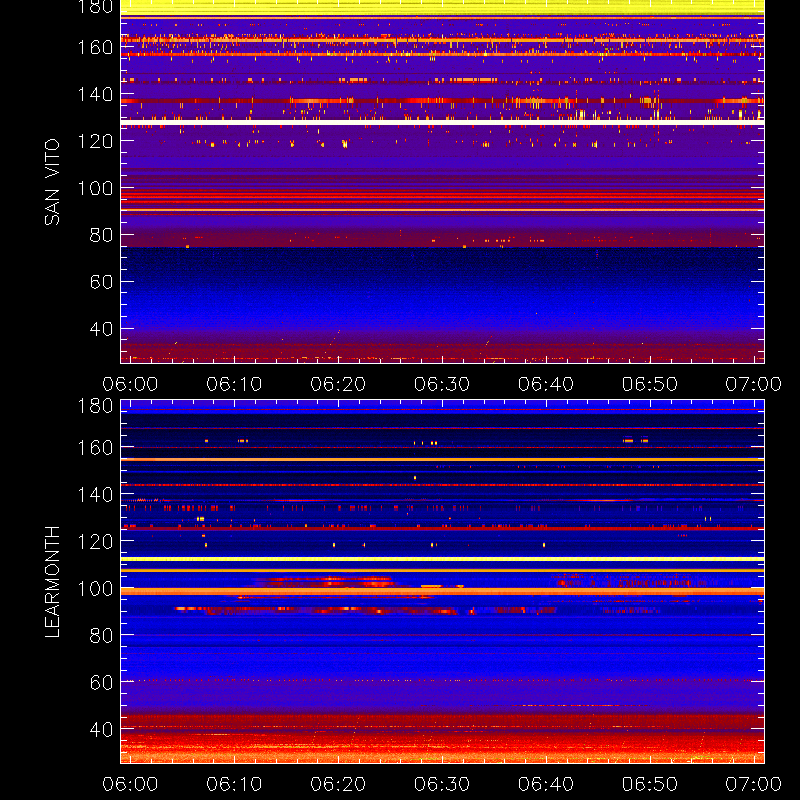Viewport: 800px width, 800px height.
Task: Pick the 160 frequency label on Learmonth axis
Action: click(95, 447)
